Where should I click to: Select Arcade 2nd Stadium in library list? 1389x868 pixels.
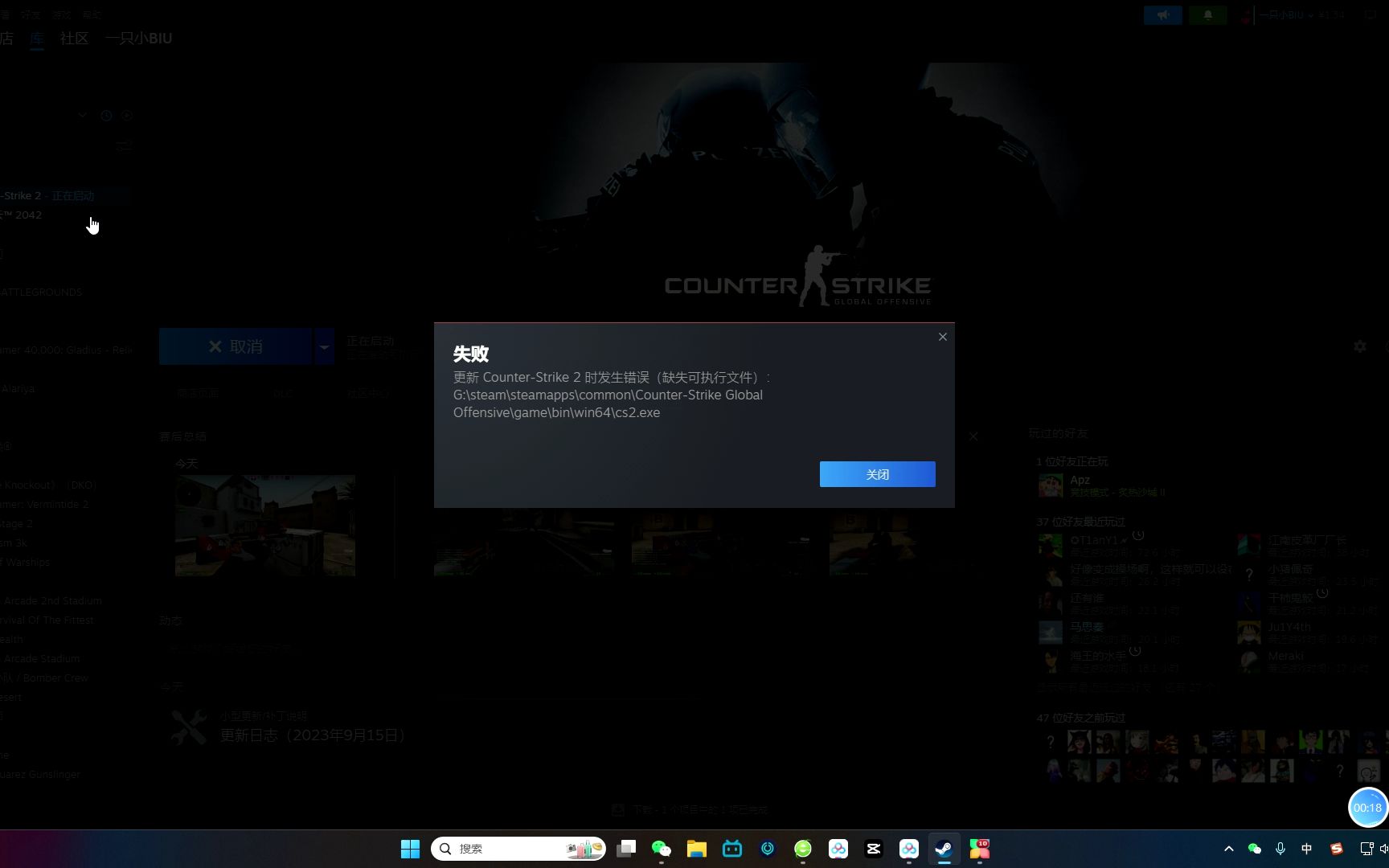51,600
